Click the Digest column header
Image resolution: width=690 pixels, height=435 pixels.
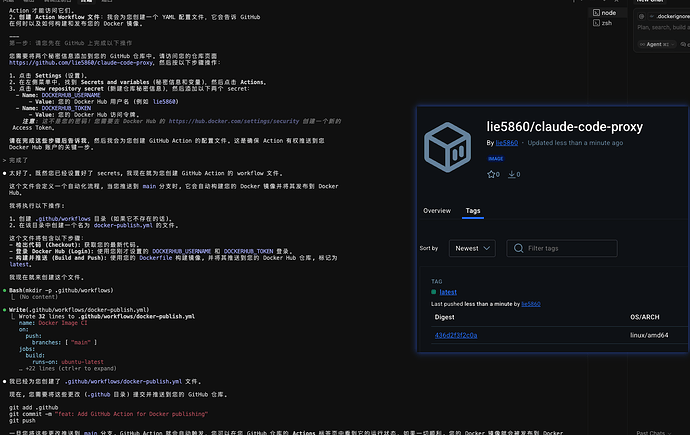[x=444, y=317]
